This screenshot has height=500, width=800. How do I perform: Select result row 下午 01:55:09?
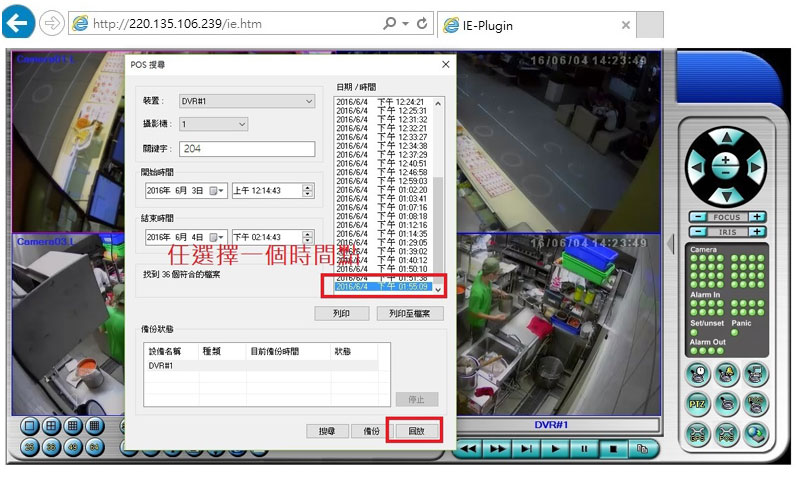tap(383, 287)
